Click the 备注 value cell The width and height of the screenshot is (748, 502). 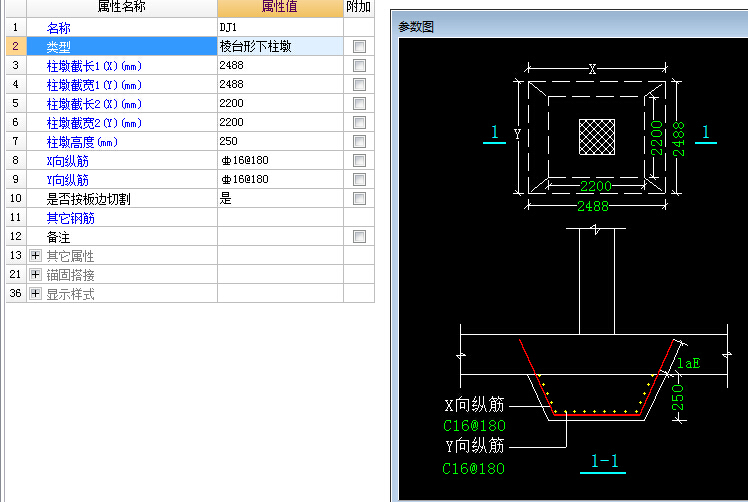click(x=280, y=237)
